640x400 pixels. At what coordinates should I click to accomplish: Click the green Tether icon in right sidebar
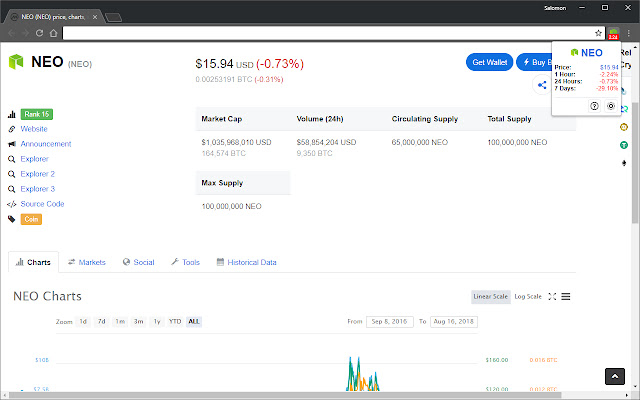pyautogui.click(x=624, y=145)
